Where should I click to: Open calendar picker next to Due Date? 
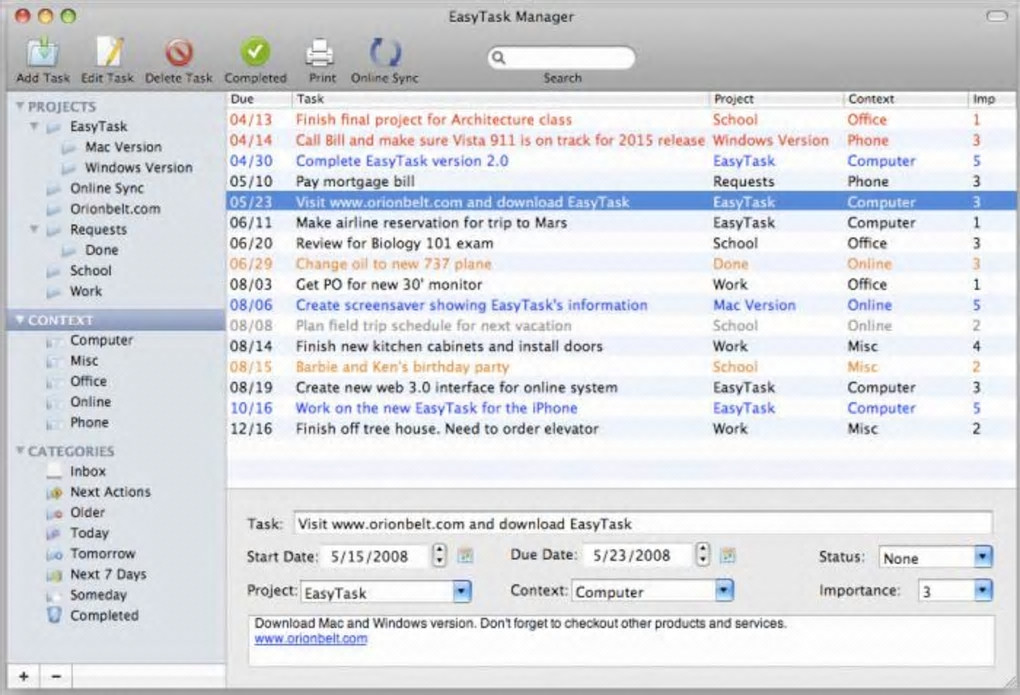pyautogui.click(x=728, y=556)
